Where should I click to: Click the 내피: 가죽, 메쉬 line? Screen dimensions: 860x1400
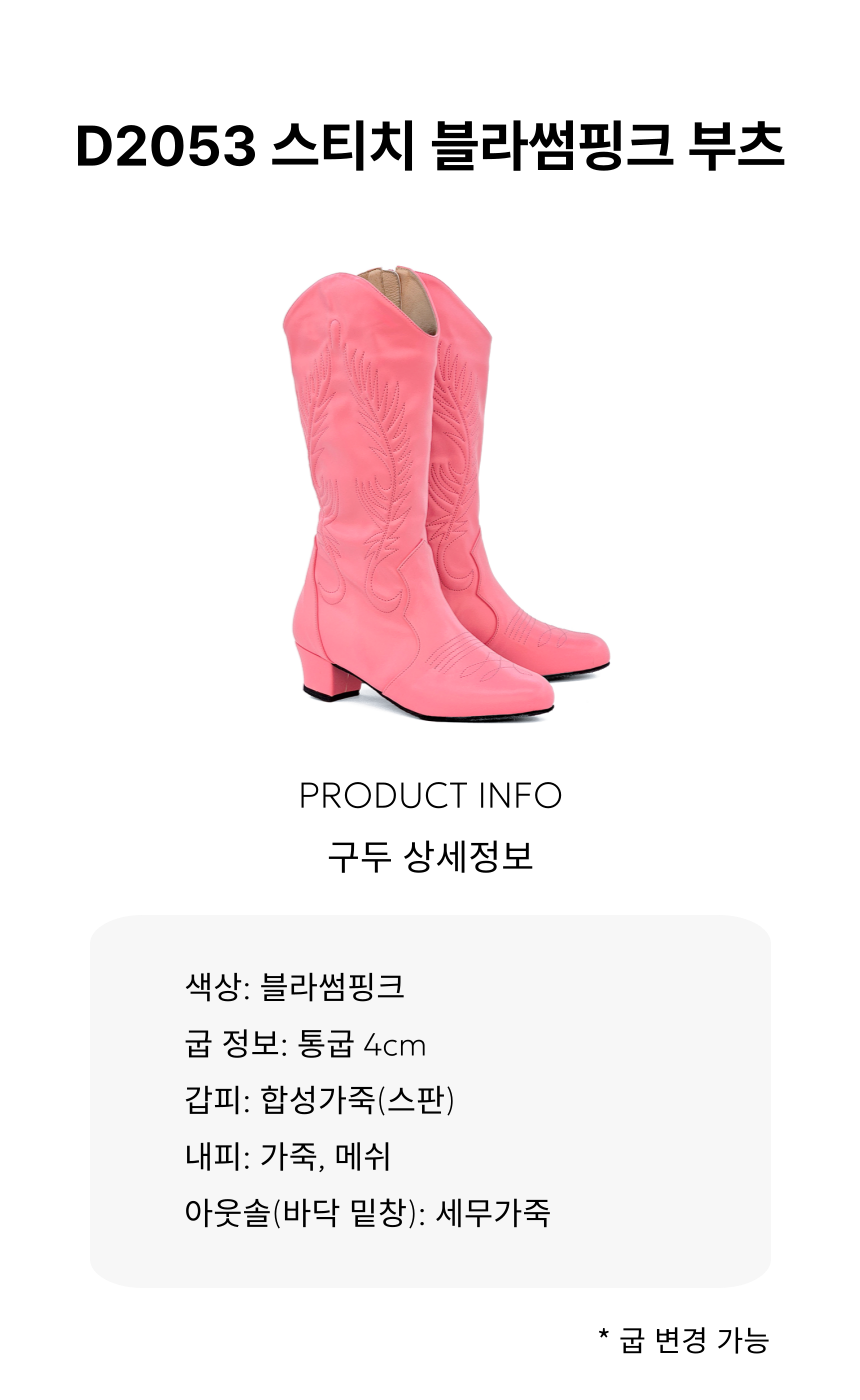coord(287,1157)
